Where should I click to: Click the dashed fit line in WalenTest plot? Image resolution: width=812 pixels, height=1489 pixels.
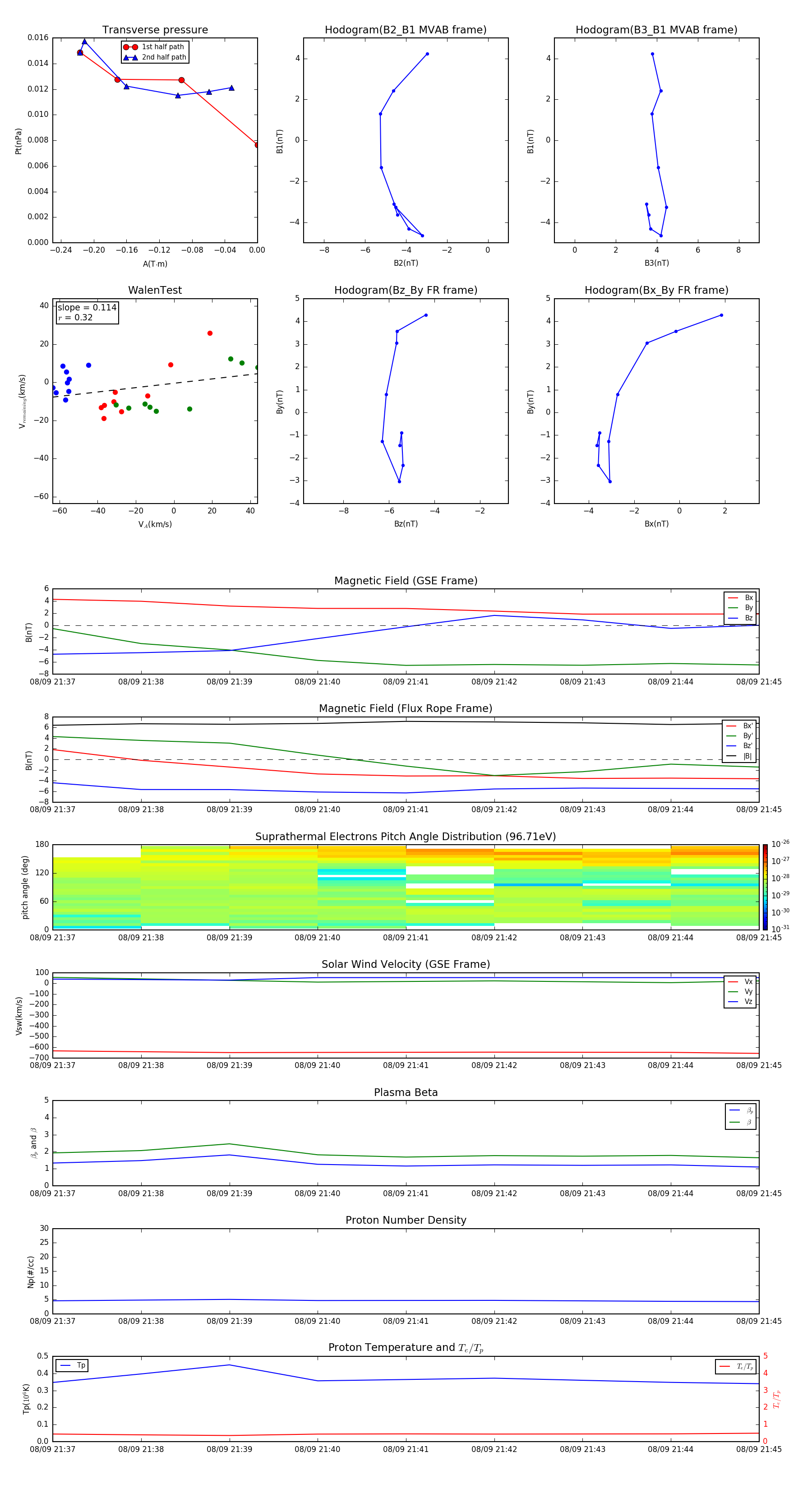tap(155, 385)
